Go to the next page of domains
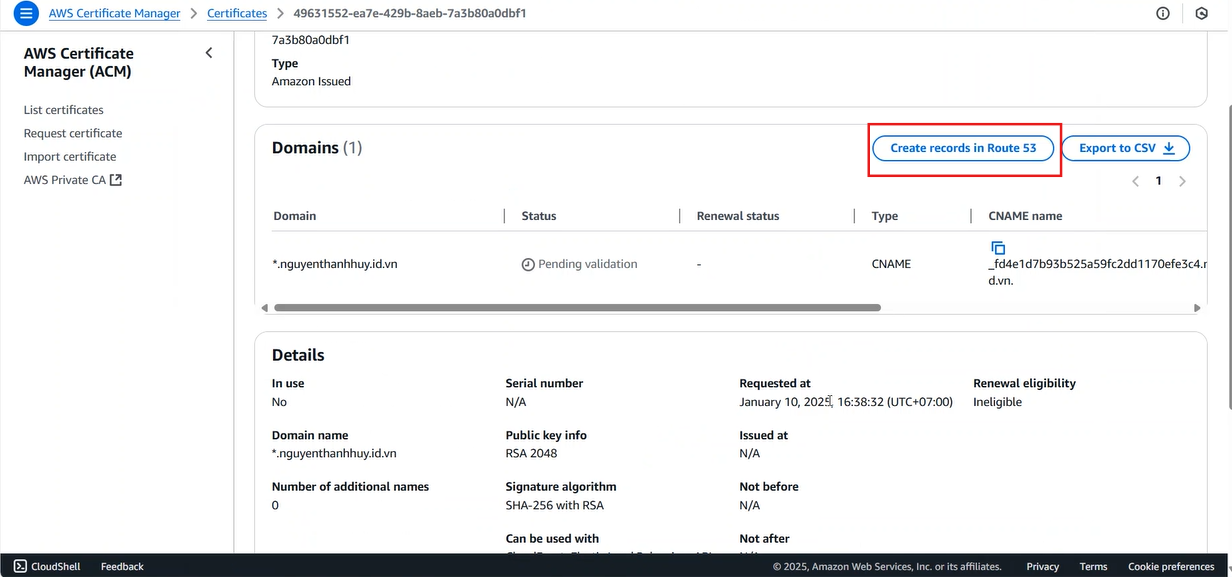Screen dimensions: 1232x577 coord(1183,181)
